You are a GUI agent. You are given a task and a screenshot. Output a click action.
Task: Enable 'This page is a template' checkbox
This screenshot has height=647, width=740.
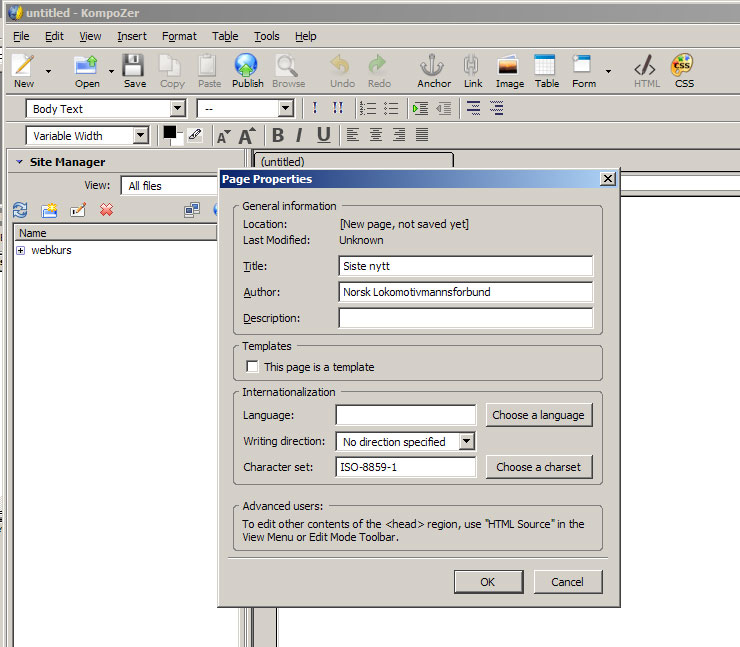[x=252, y=367]
